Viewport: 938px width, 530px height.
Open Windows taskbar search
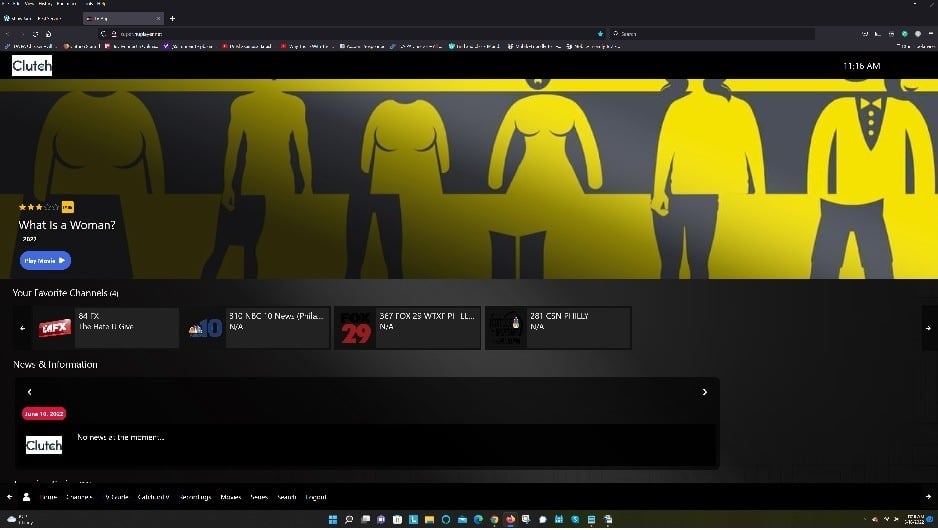coord(349,520)
